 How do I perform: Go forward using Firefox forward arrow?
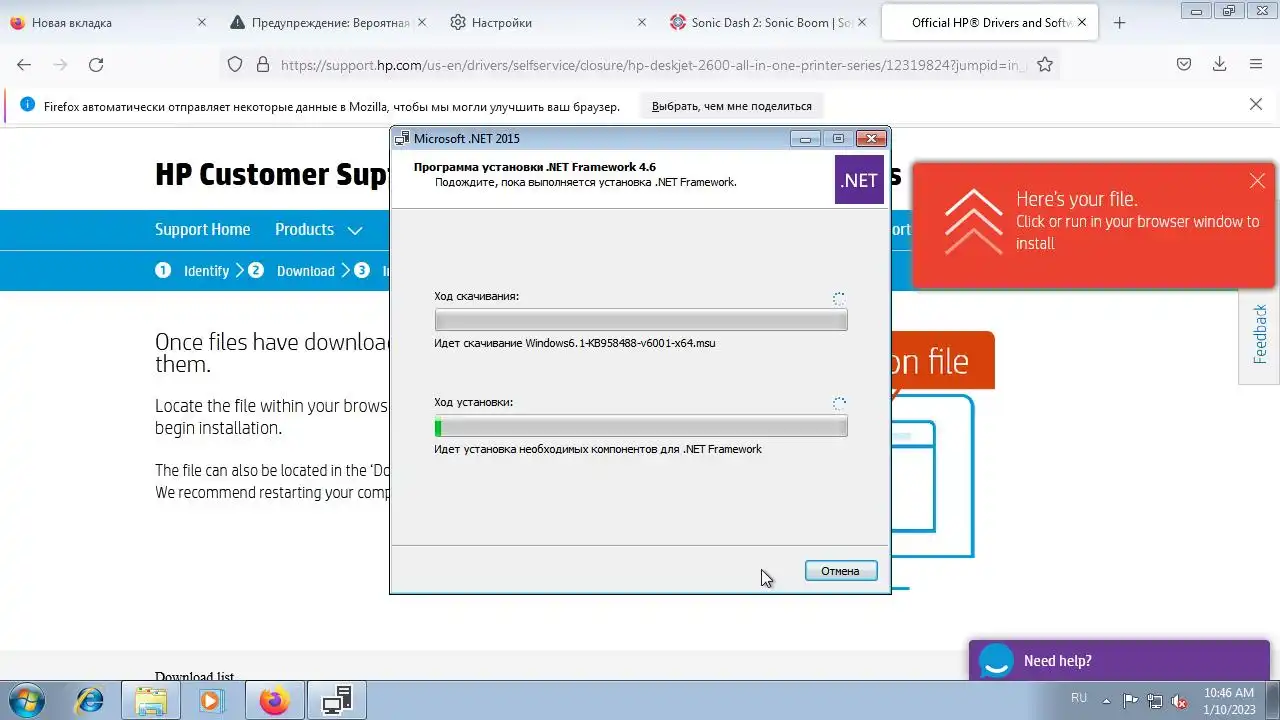click(x=60, y=64)
